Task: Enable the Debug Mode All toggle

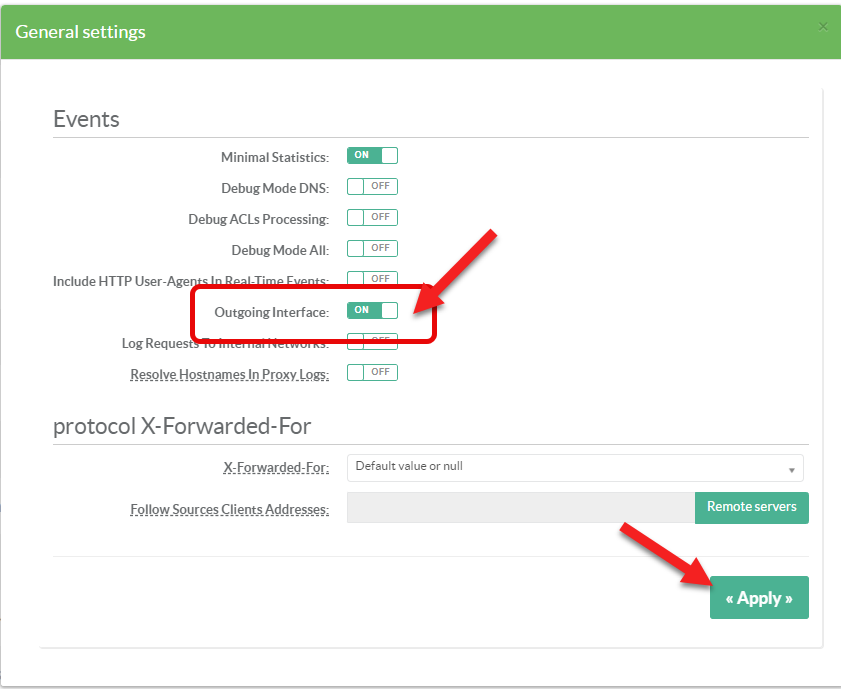Action: (372, 249)
